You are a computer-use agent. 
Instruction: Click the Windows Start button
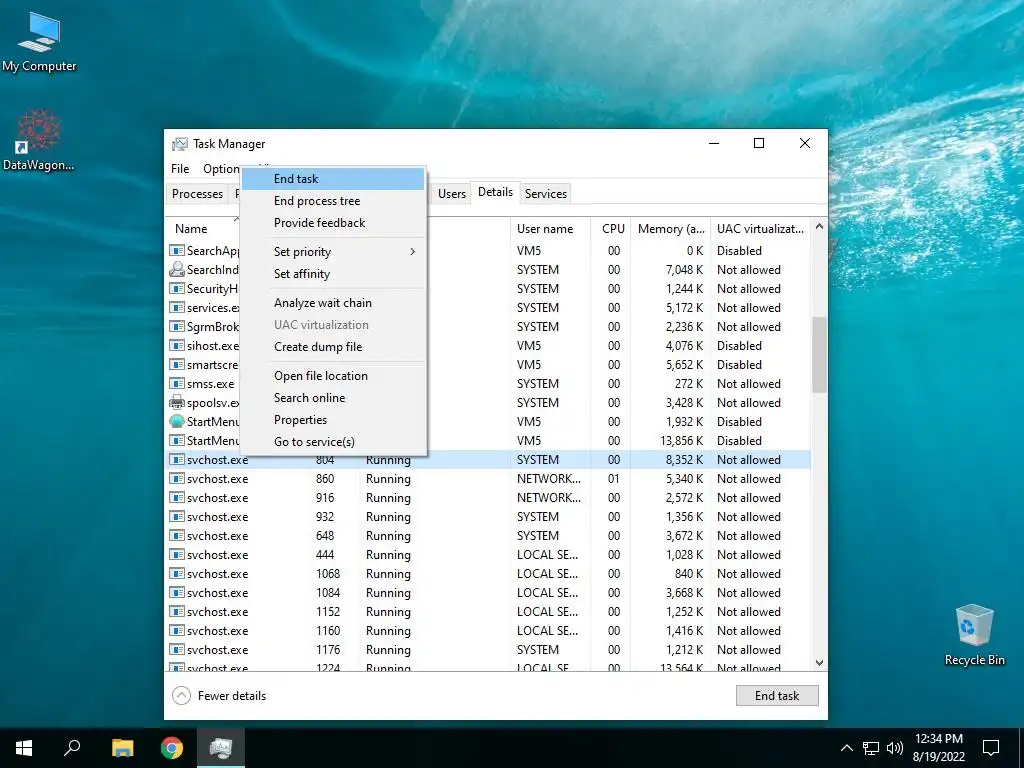tap(24, 748)
